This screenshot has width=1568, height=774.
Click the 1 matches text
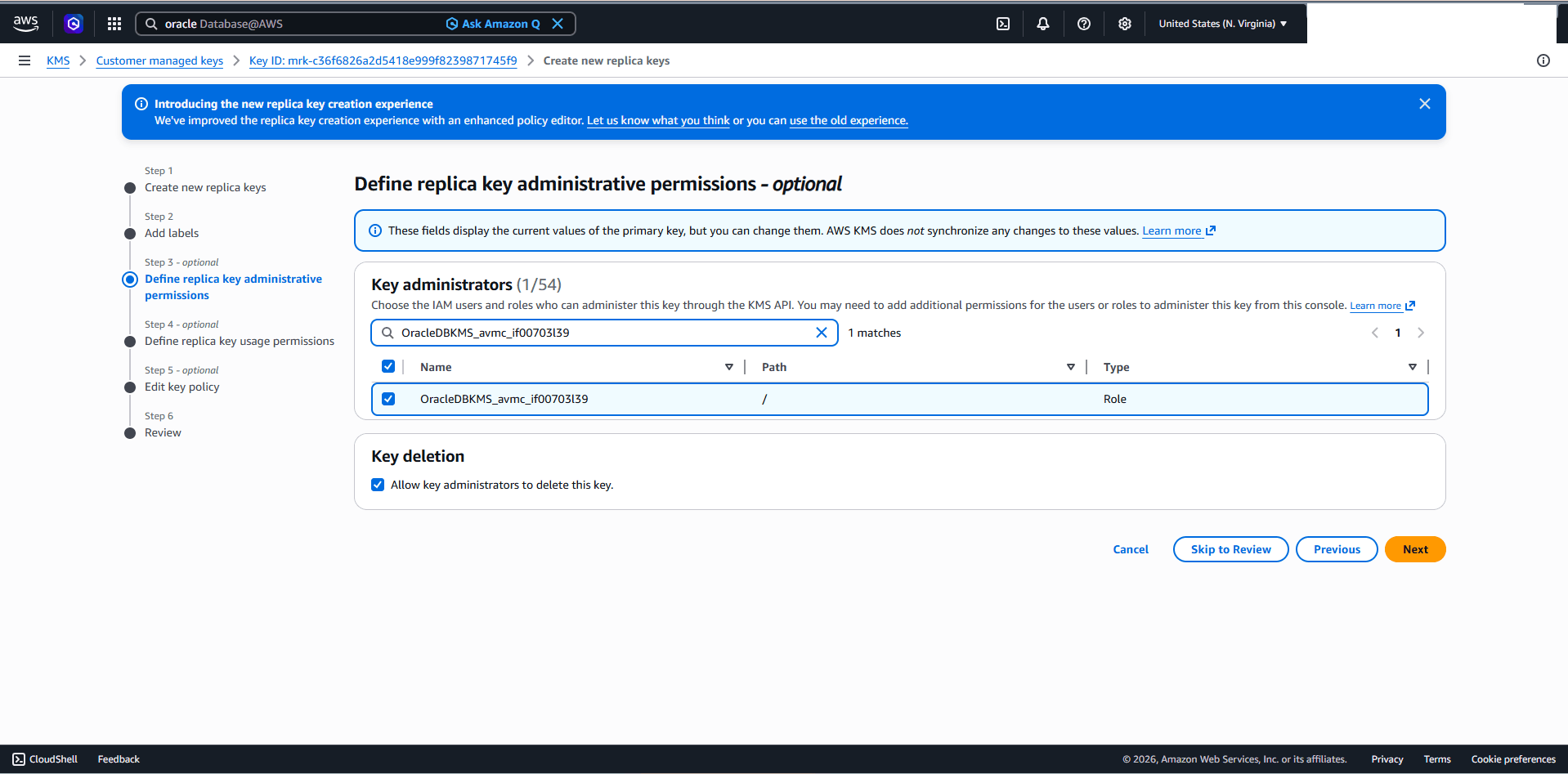point(875,333)
